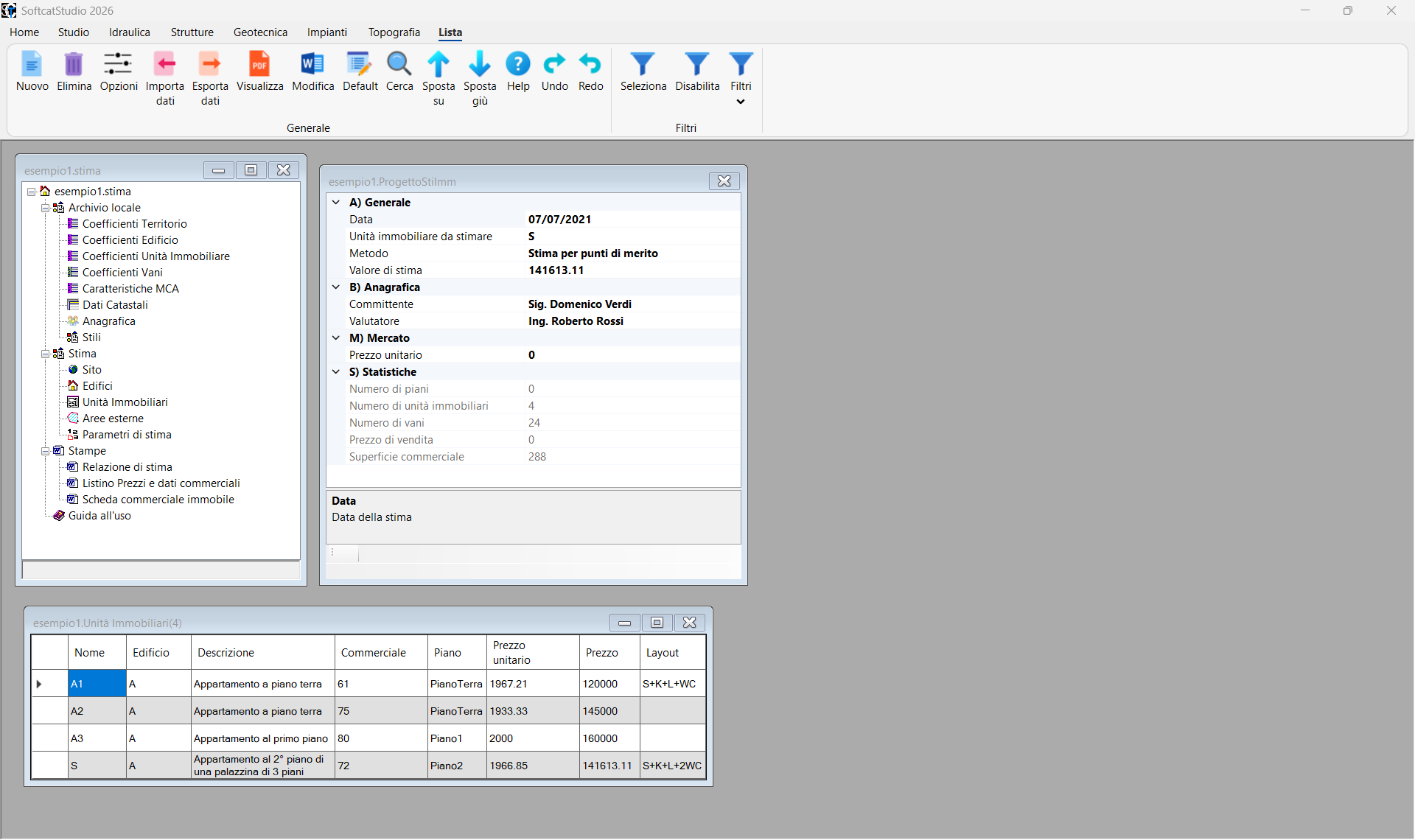Select Coefficienti Vani tree item

[122, 273]
